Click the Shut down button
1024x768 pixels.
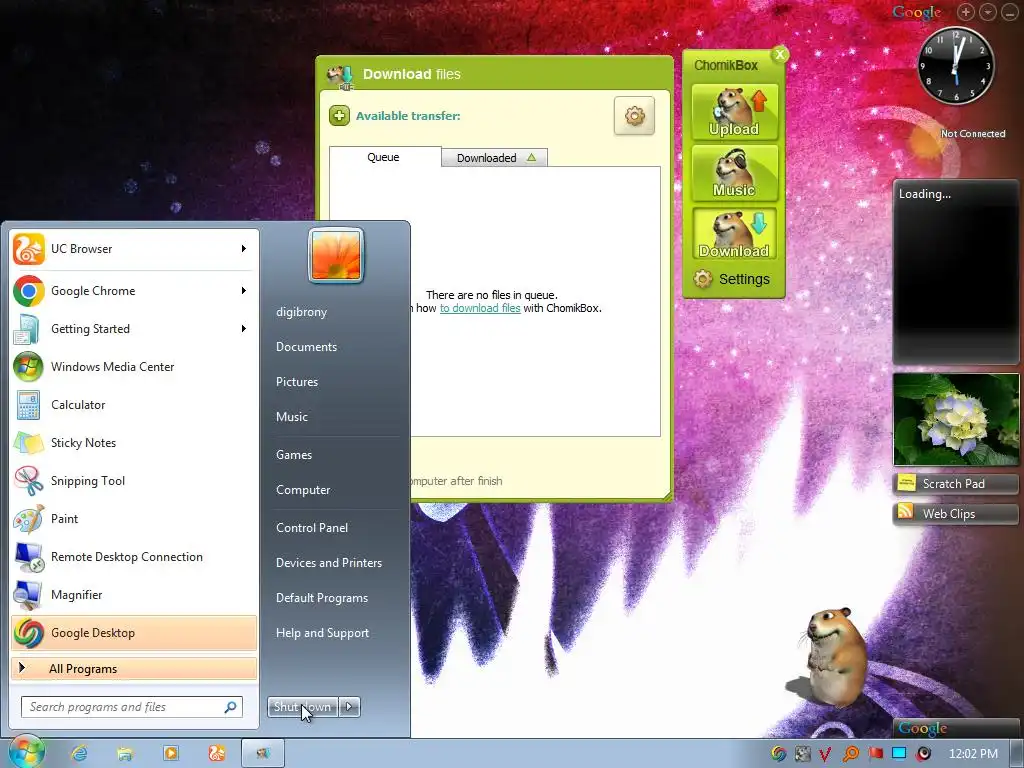point(302,707)
